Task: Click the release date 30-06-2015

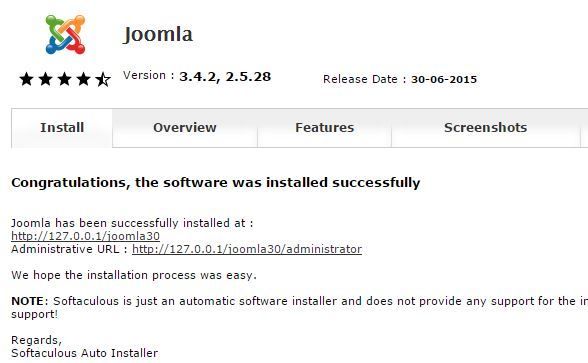Action: click(x=444, y=80)
